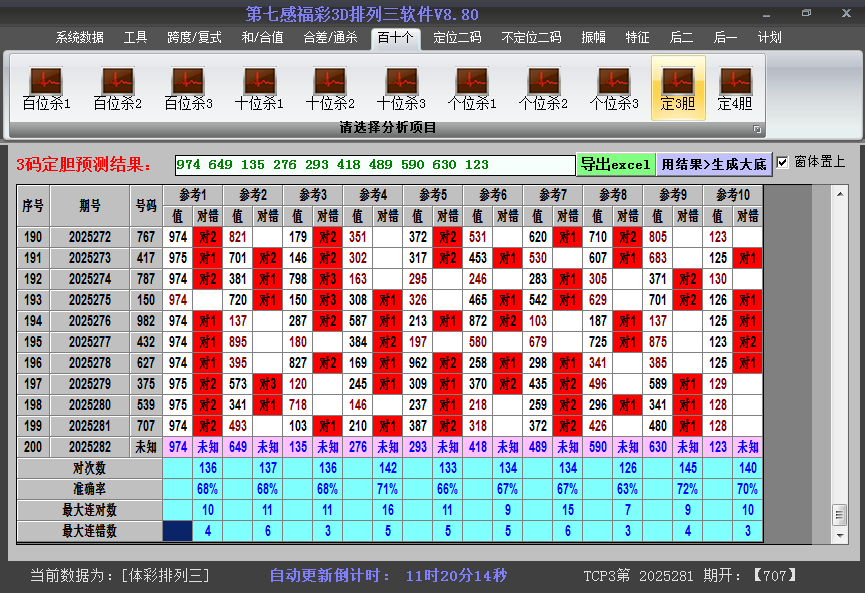Uncheck the 窗体置上 checkbox
Viewport: 865px width, 593px height.
point(783,162)
